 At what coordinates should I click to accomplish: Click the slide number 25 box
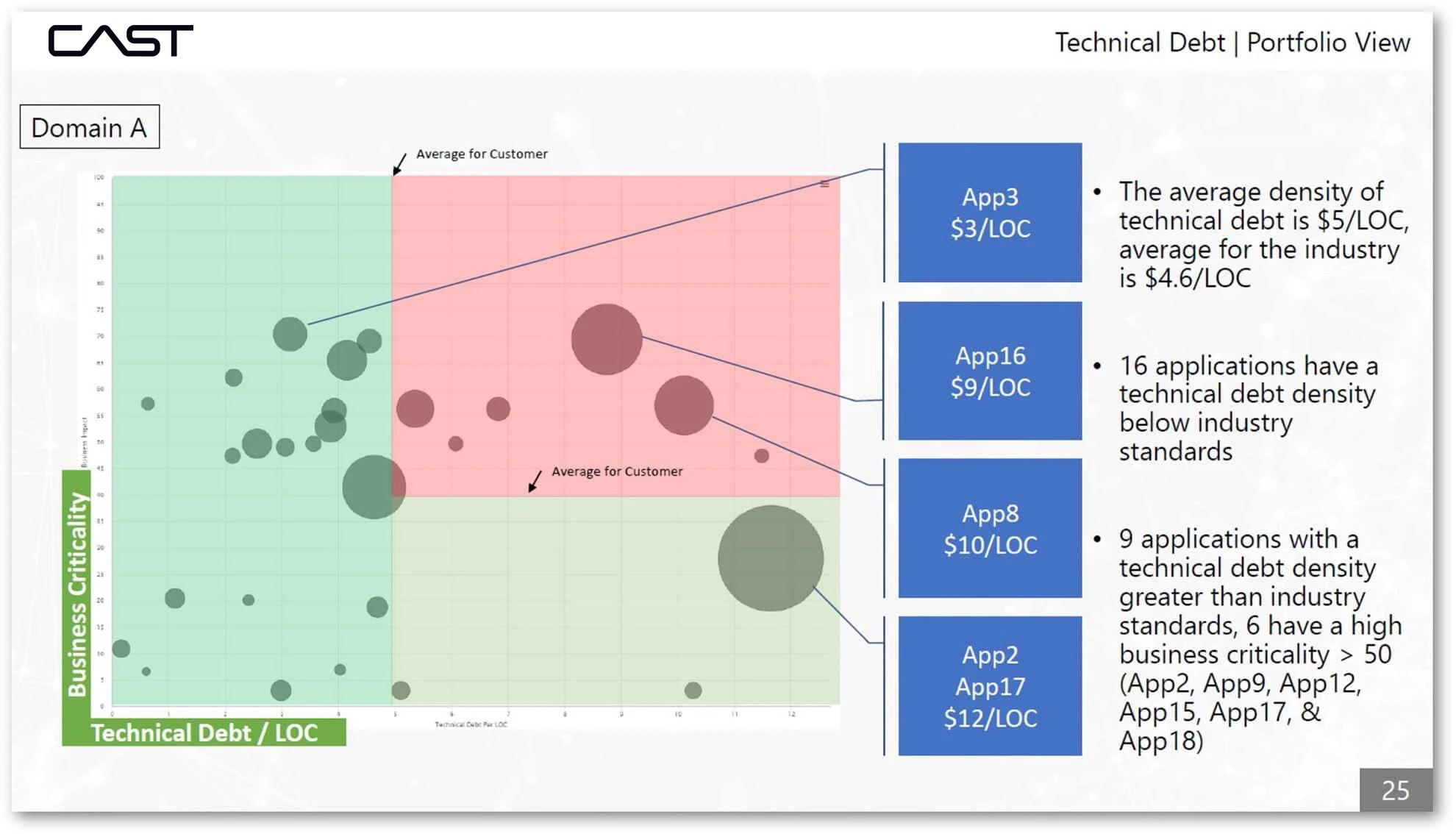pyautogui.click(x=1395, y=790)
